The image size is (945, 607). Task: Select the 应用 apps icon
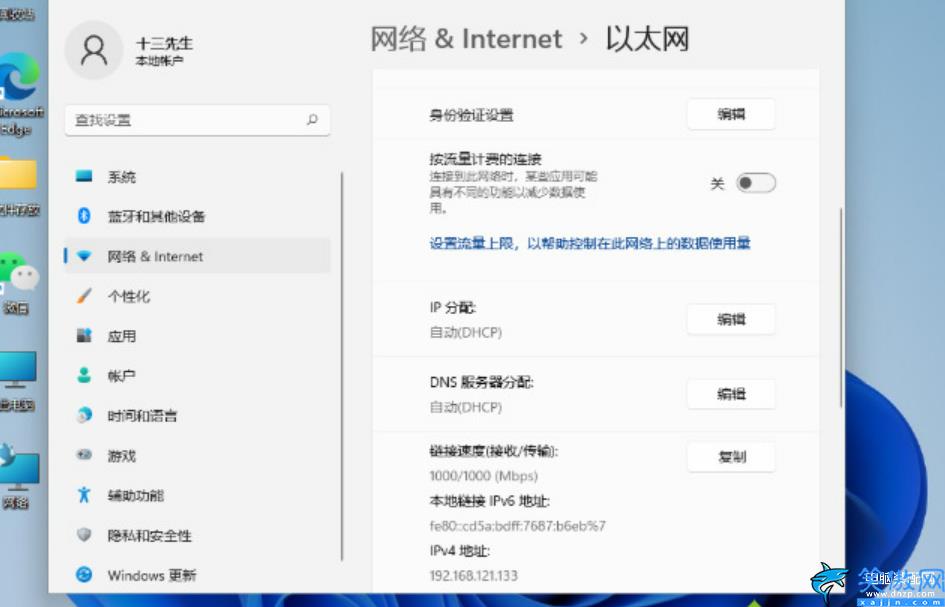84,336
